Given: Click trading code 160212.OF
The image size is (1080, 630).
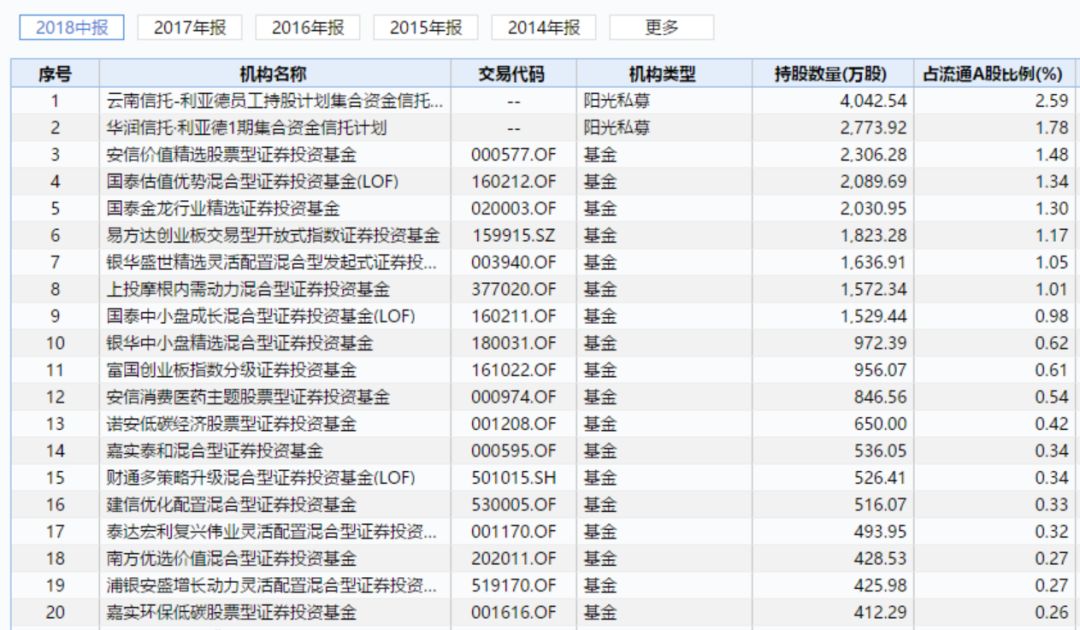Looking at the screenshot, I should [x=513, y=181].
